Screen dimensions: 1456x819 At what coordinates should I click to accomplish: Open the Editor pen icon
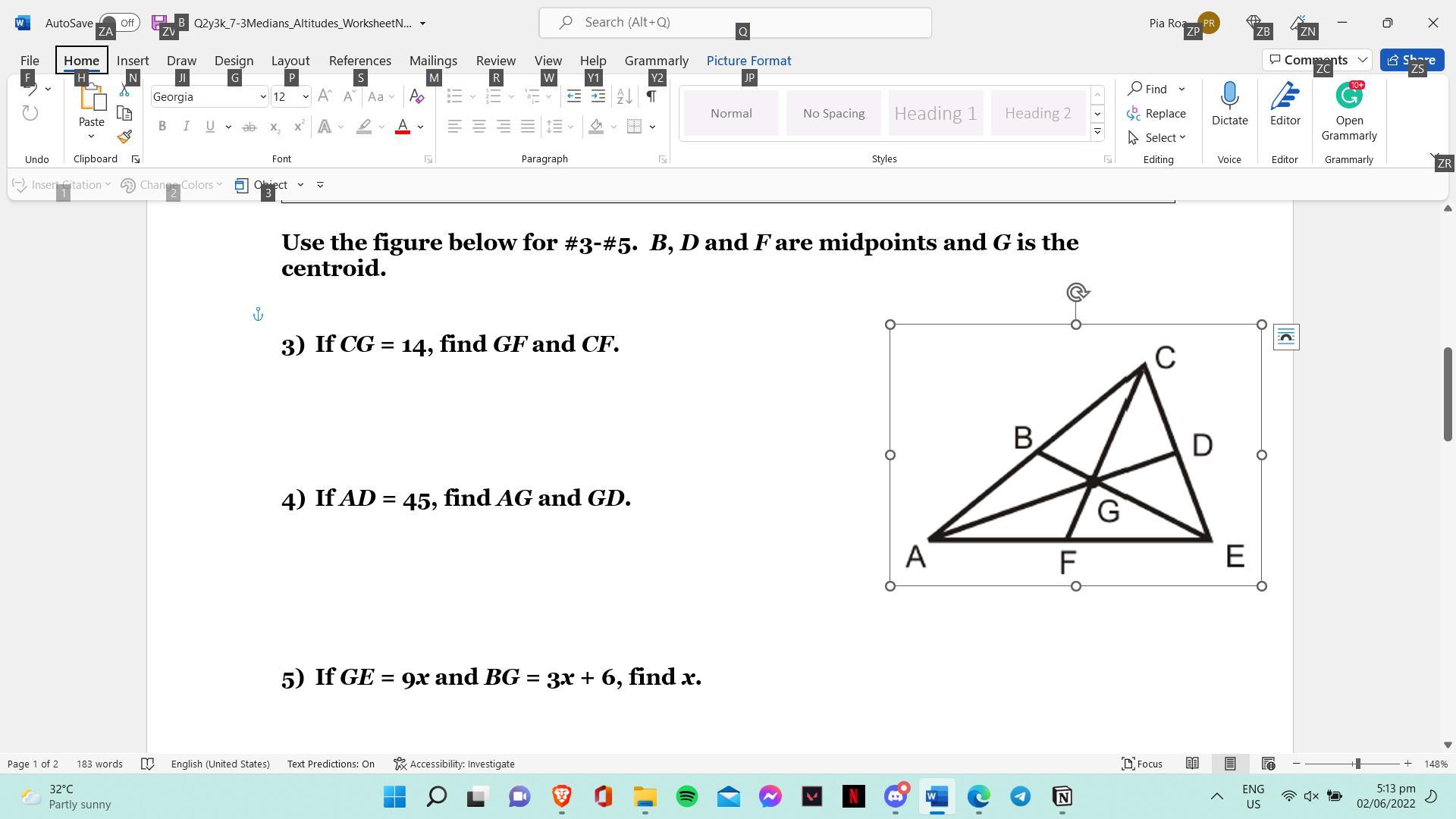pyautogui.click(x=1285, y=96)
